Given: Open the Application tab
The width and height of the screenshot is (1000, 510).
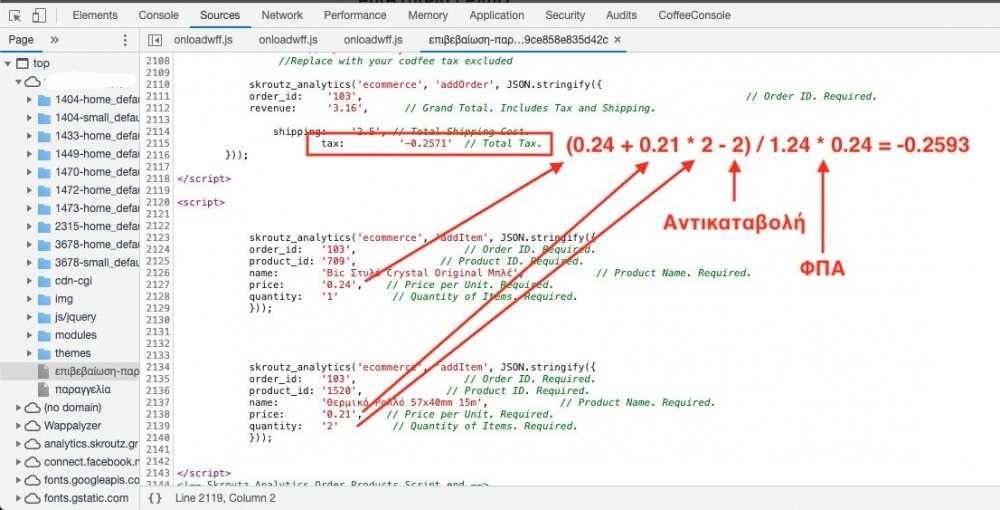Looking at the screenshot, I should [497, 15].
